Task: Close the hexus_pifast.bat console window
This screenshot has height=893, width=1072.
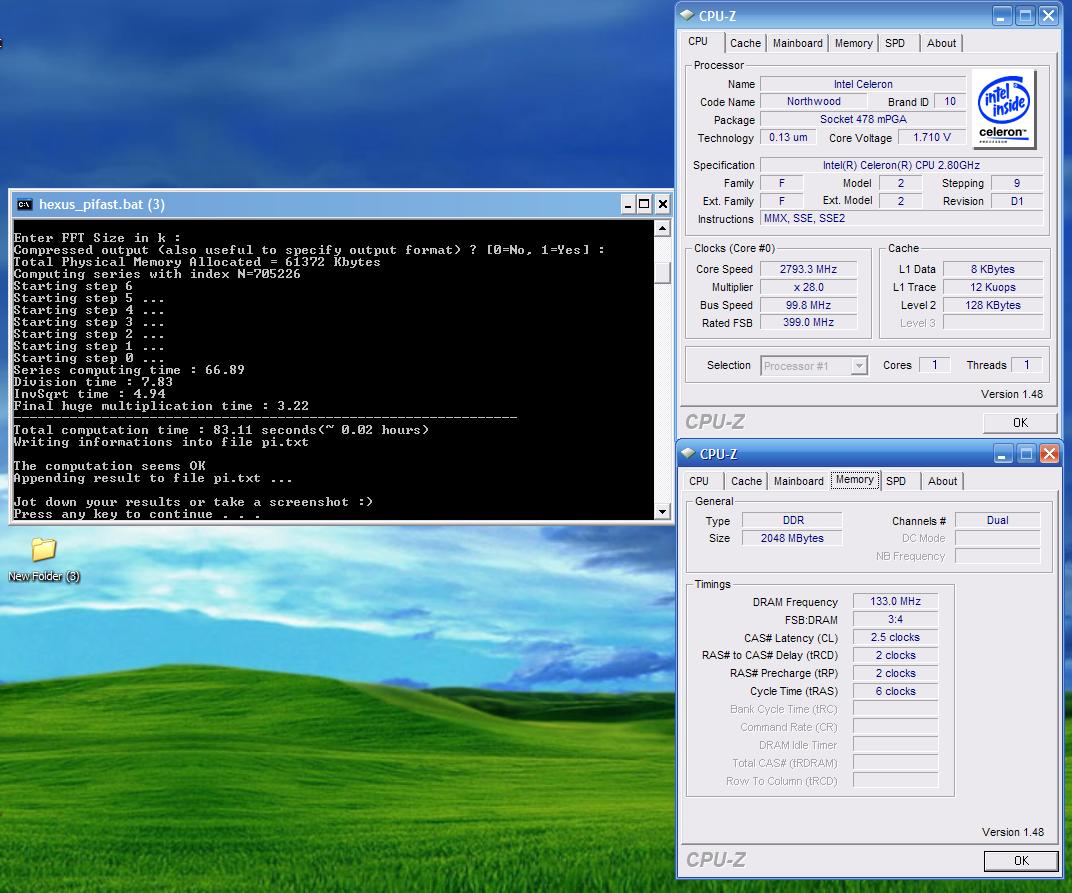Action: coord(662,204)
